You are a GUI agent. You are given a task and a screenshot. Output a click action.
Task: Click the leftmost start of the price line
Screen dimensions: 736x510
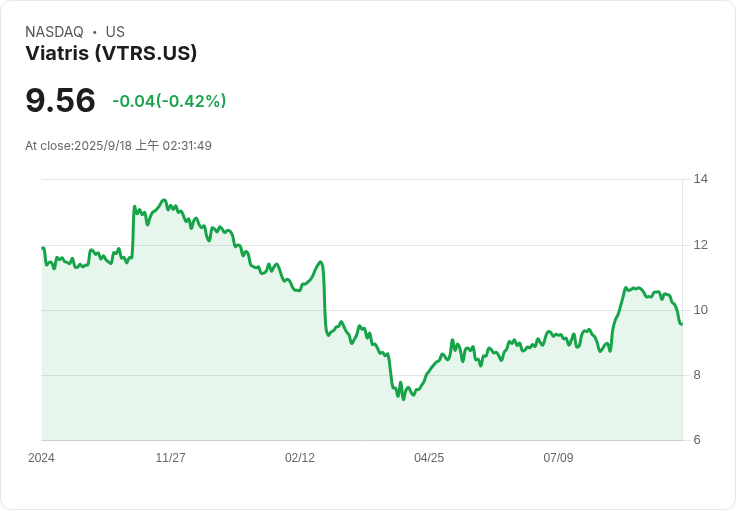pos(42,248)
